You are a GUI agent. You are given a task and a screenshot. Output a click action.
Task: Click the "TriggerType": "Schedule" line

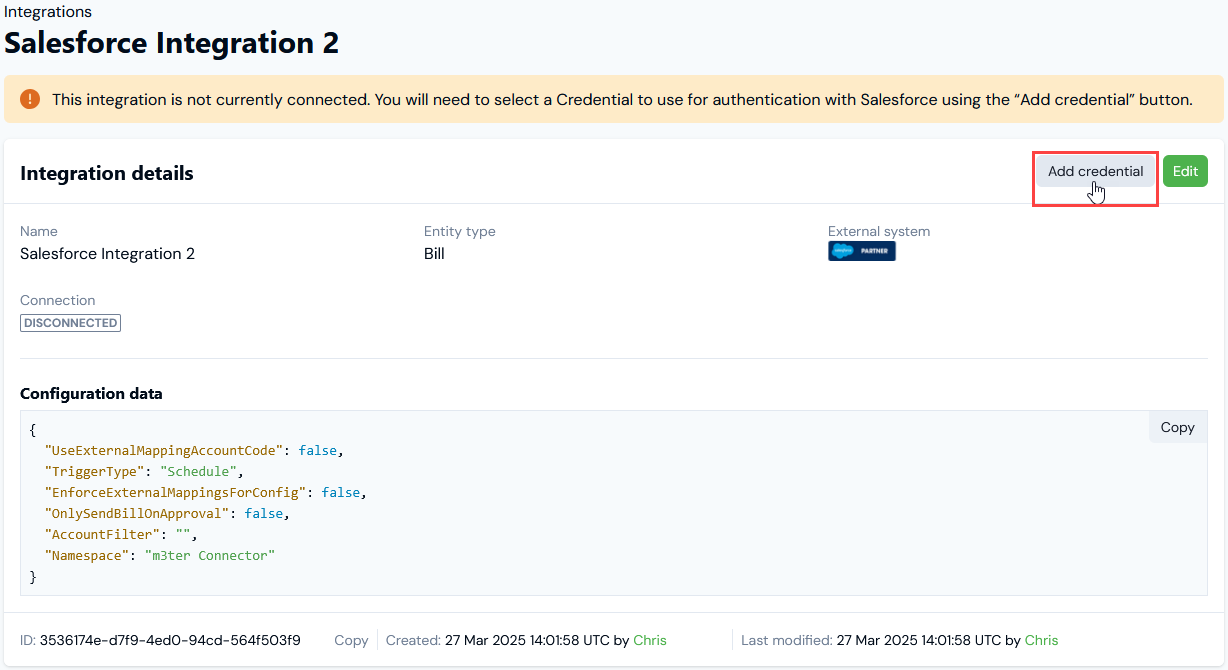point(144,471)
